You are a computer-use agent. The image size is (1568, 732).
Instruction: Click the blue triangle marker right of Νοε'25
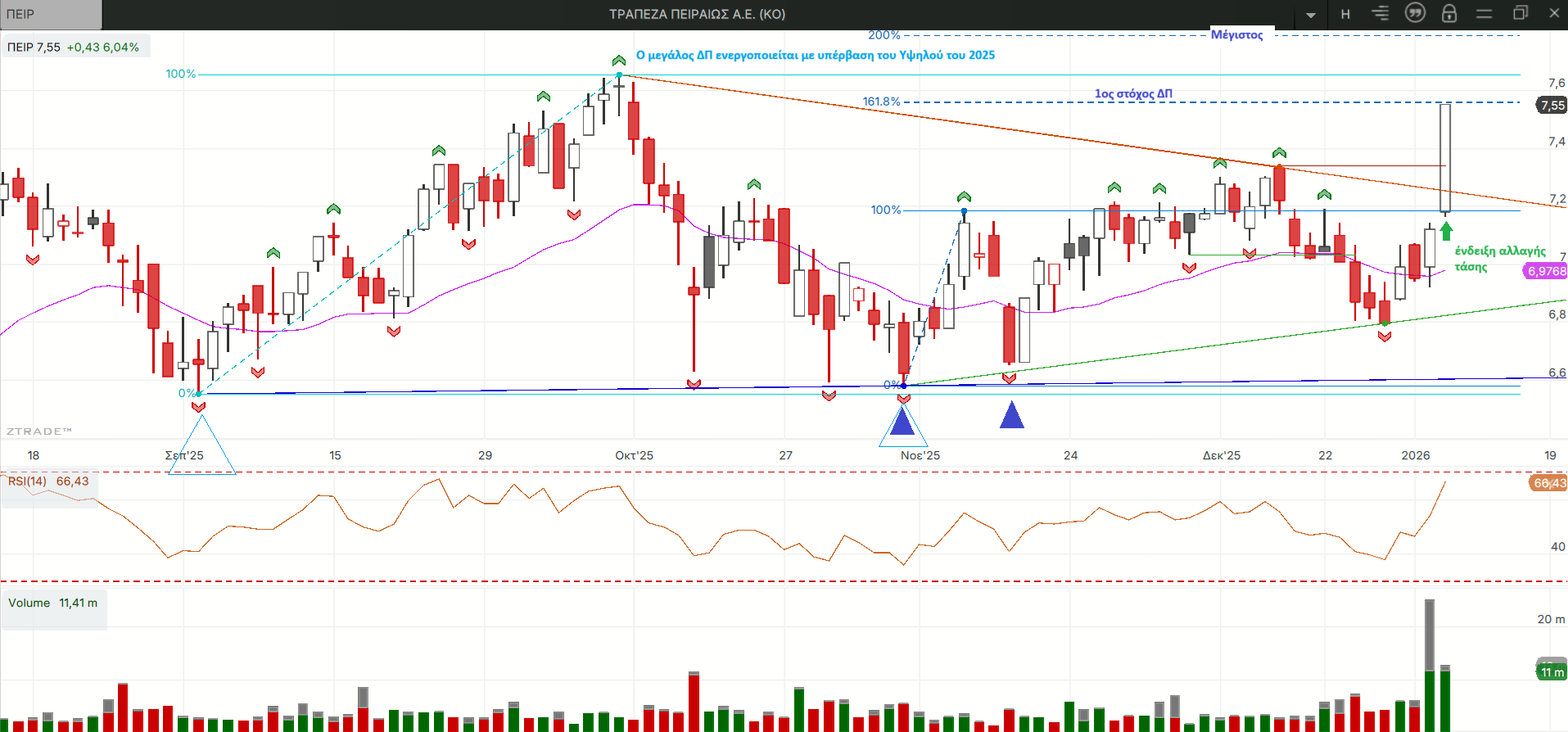(1012, 416)
